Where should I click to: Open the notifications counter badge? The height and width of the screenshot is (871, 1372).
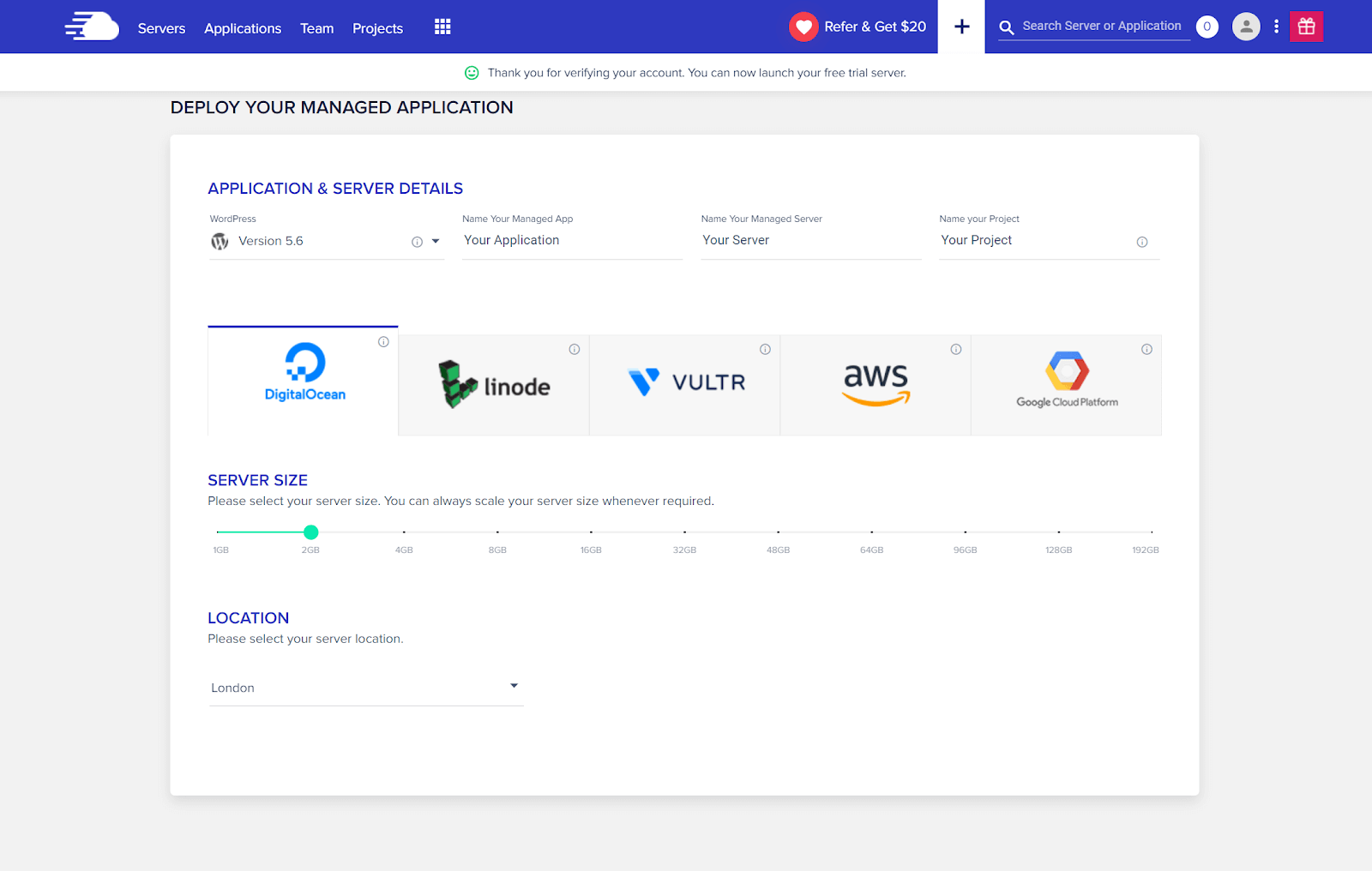point(1207,27)
